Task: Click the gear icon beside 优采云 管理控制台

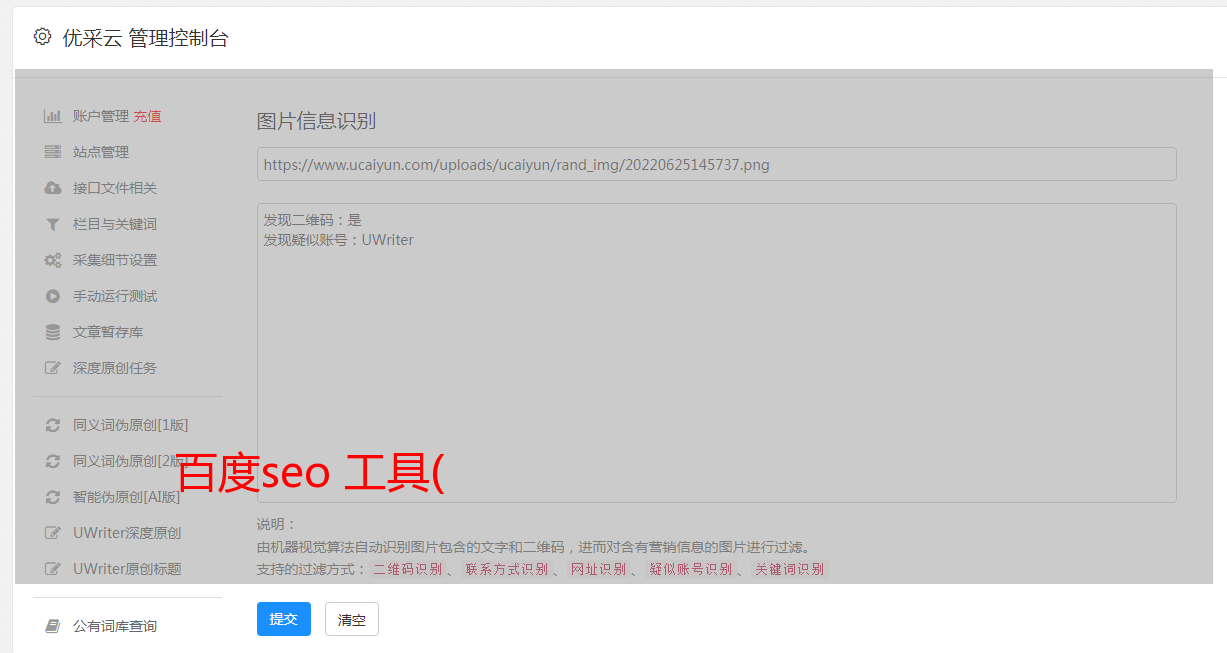Action: [x=42, y=37]
